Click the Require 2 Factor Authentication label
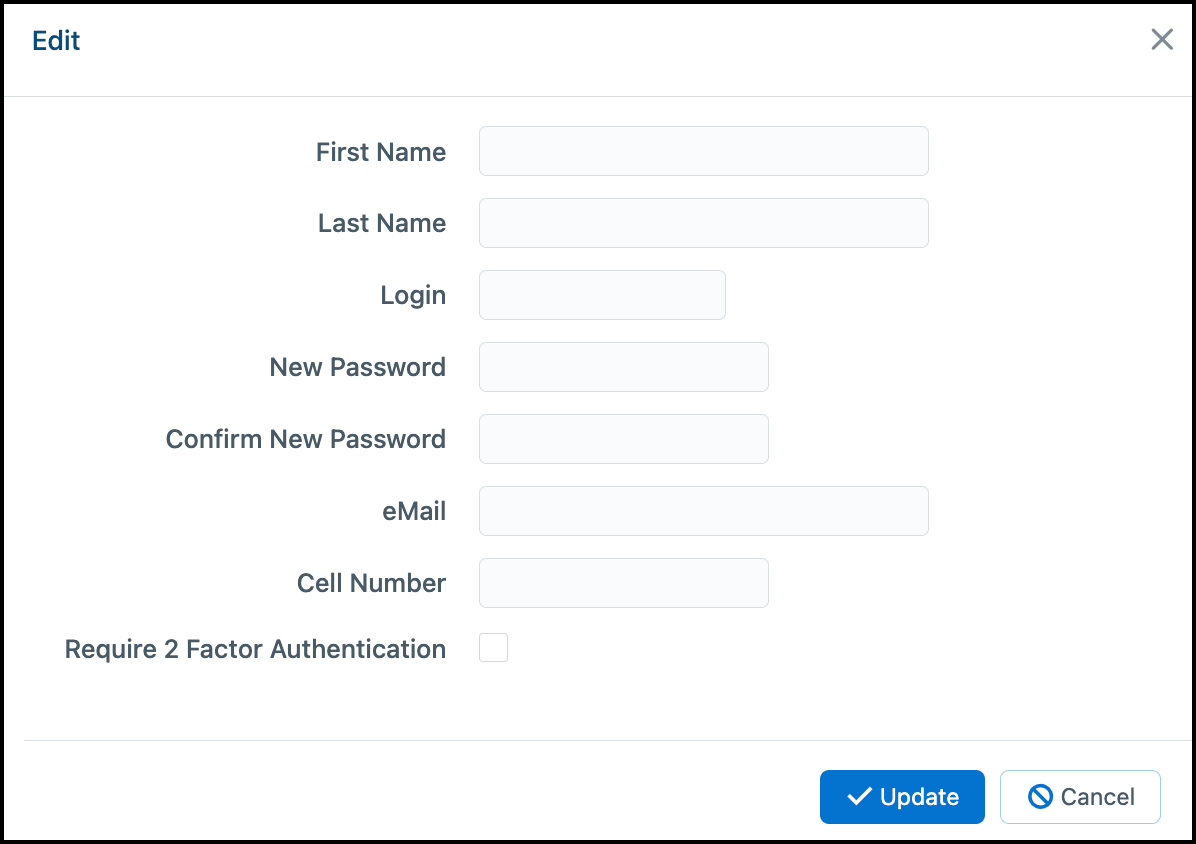This screenshot has width=1196, height=844. pyautogui.click(x=255, y=649)
